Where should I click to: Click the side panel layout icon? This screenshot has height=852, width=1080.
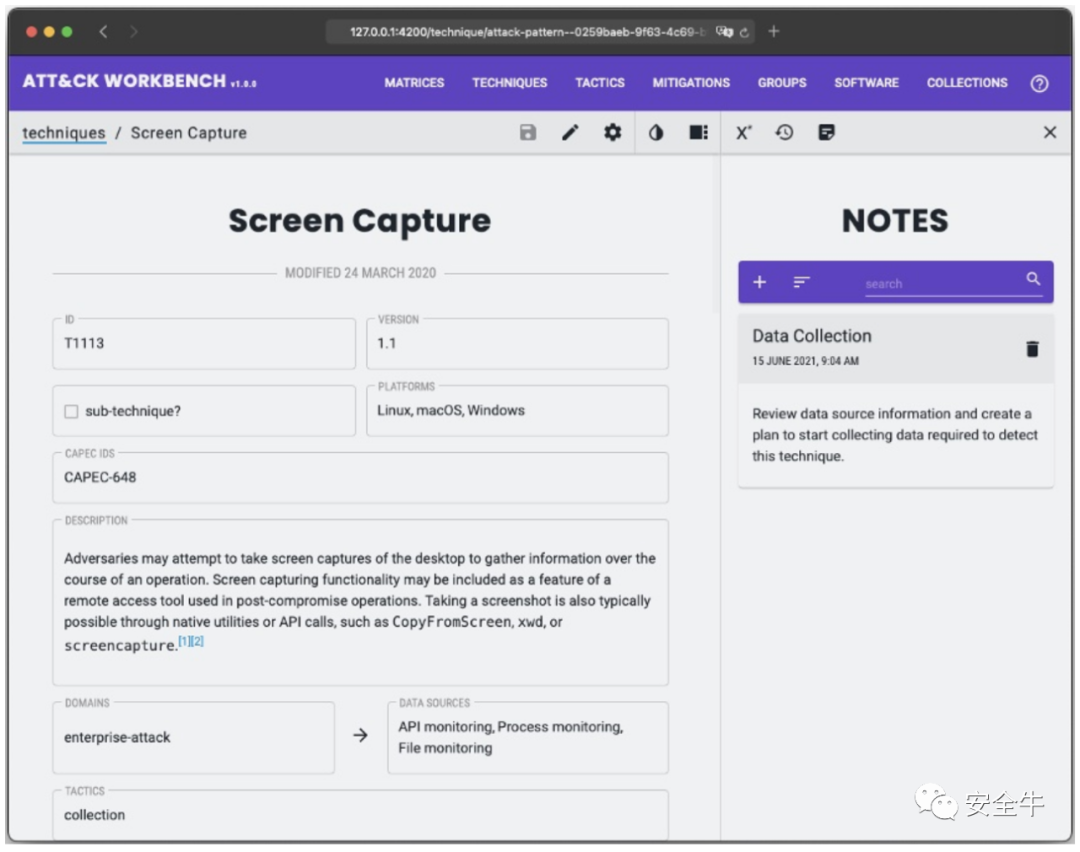(698, 132)
